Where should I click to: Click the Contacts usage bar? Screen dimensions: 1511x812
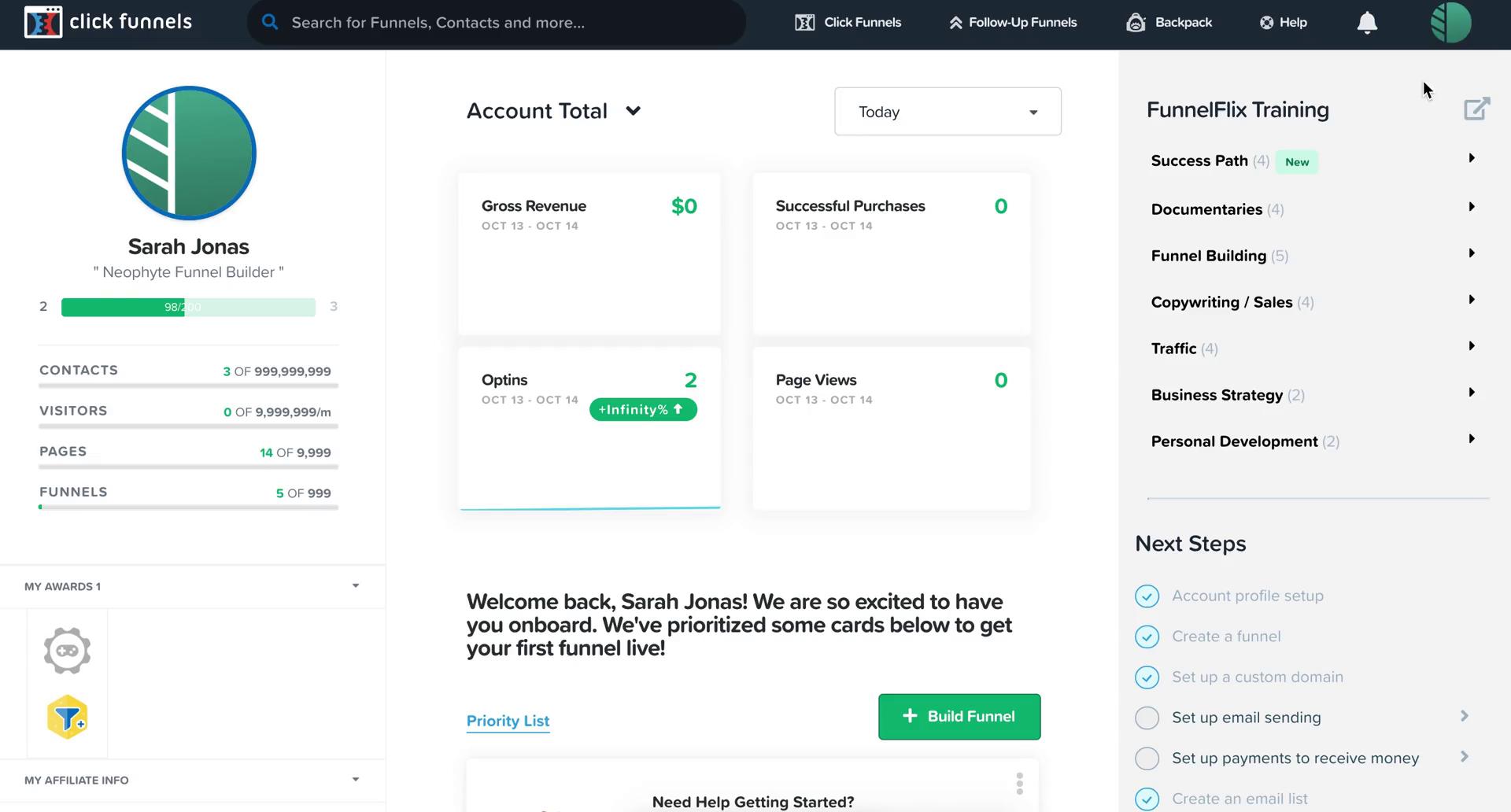(188, 386)
